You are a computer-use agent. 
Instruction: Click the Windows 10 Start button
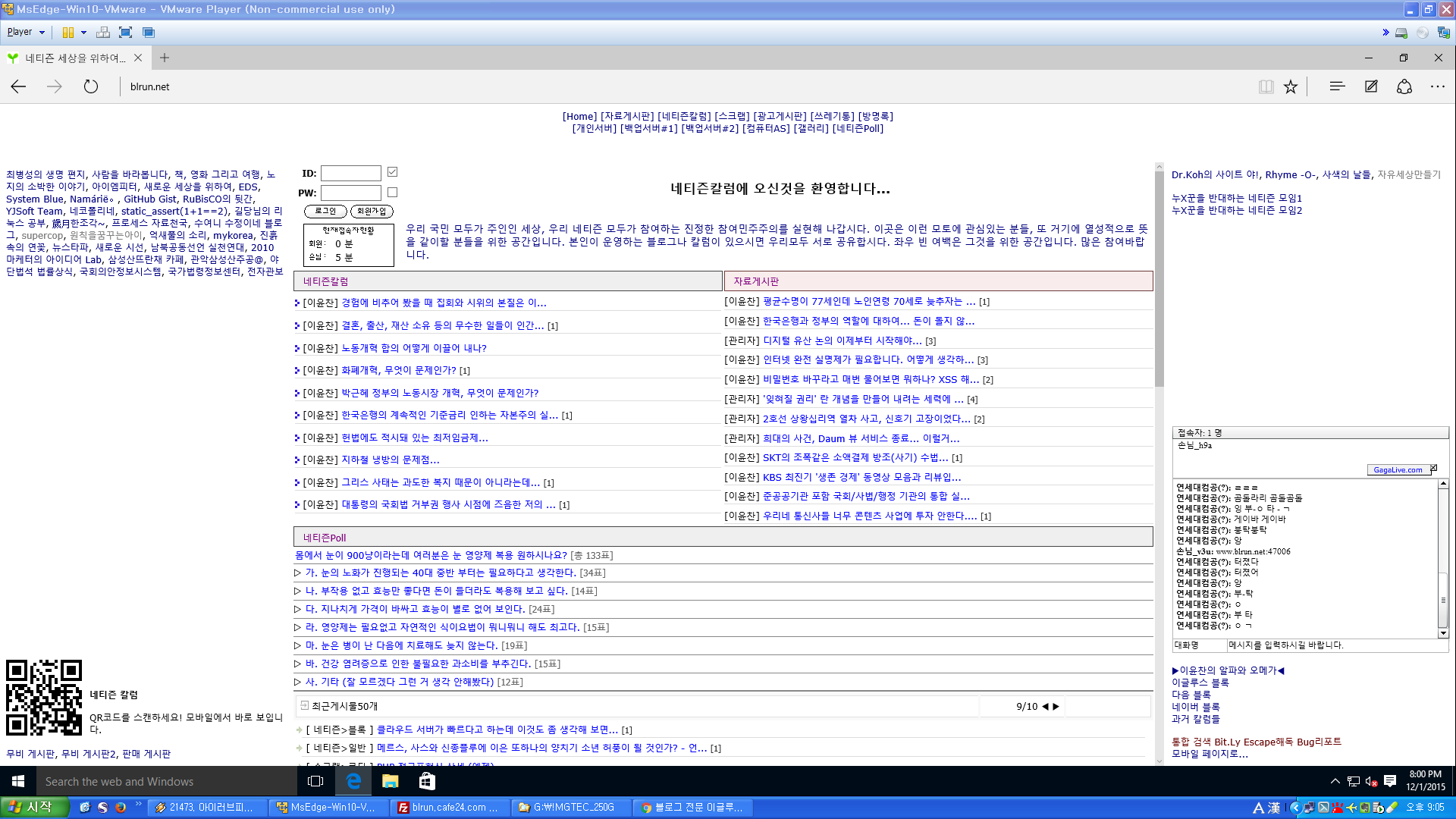[18, 781]
